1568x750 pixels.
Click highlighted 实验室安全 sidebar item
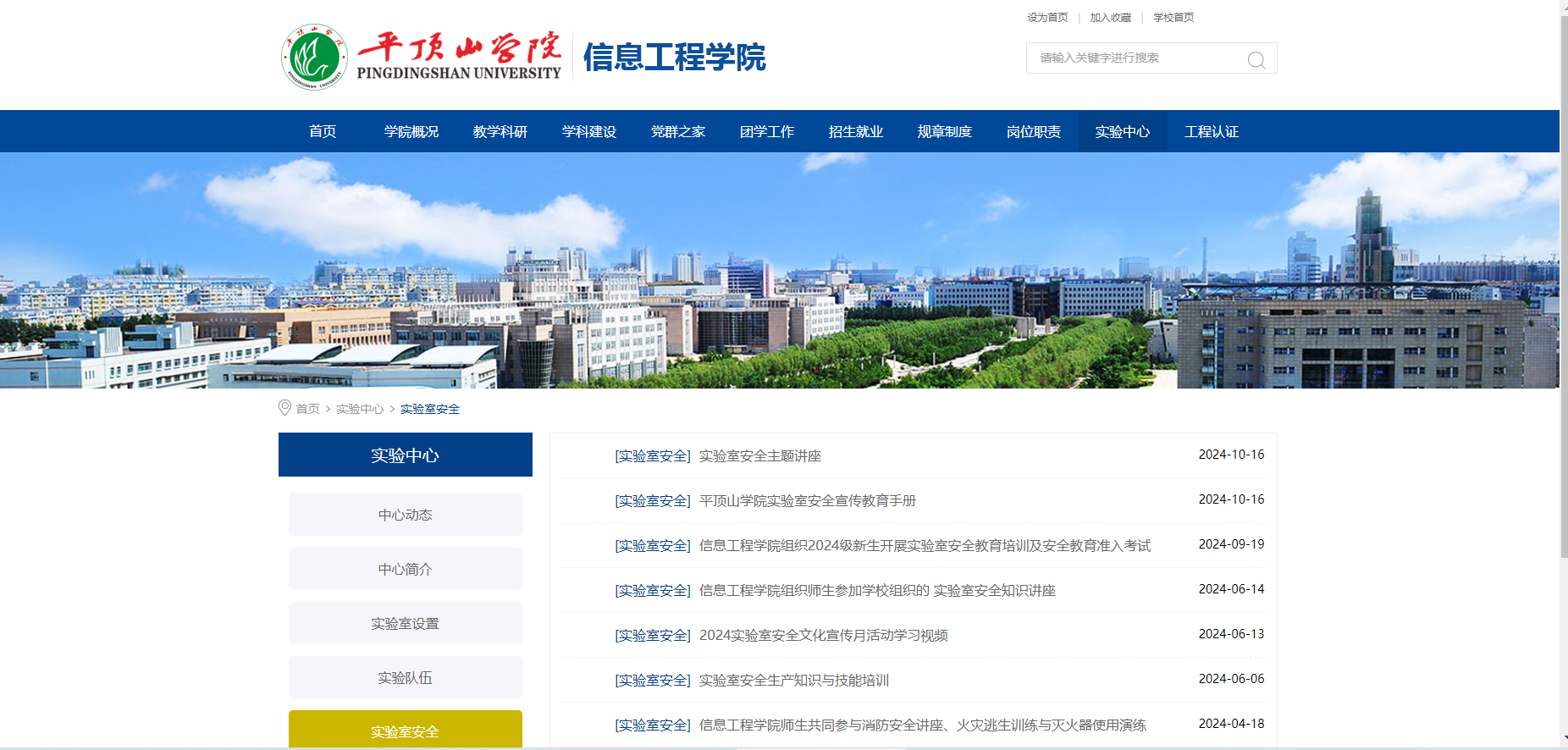click(405, 730)
